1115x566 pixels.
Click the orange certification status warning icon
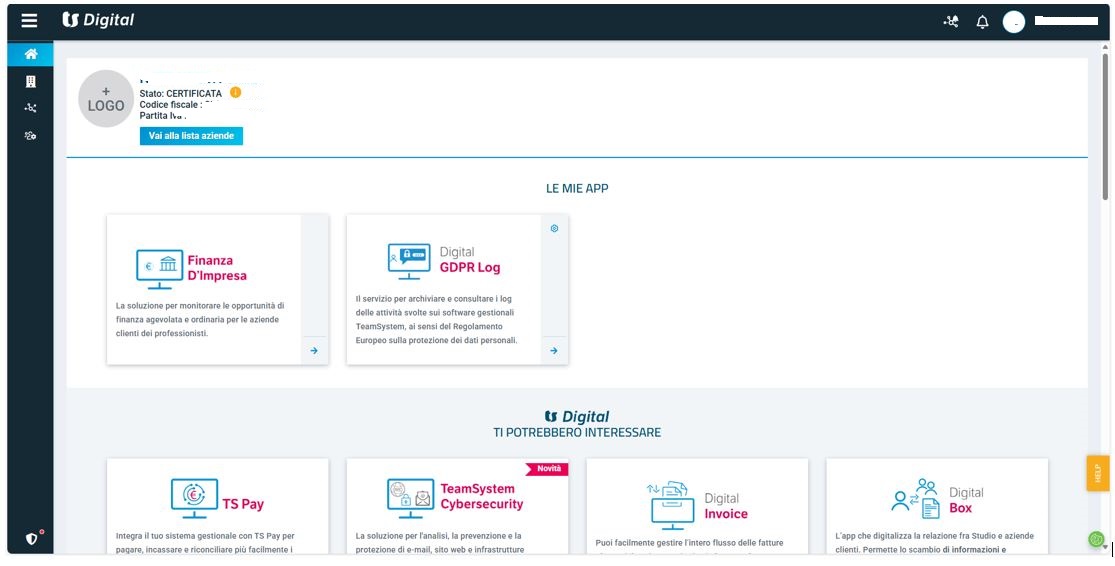click(x=236, y=93)
